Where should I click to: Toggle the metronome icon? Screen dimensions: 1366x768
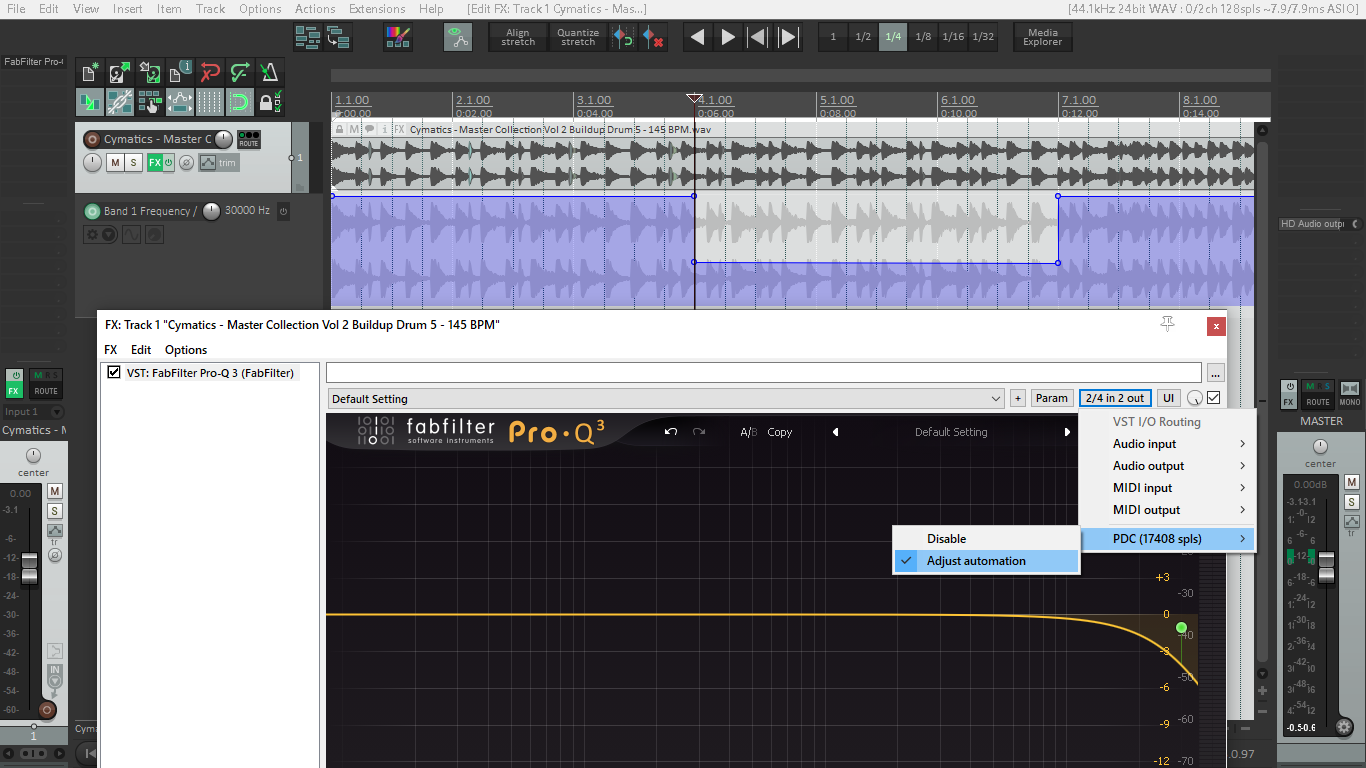(270, 72)
